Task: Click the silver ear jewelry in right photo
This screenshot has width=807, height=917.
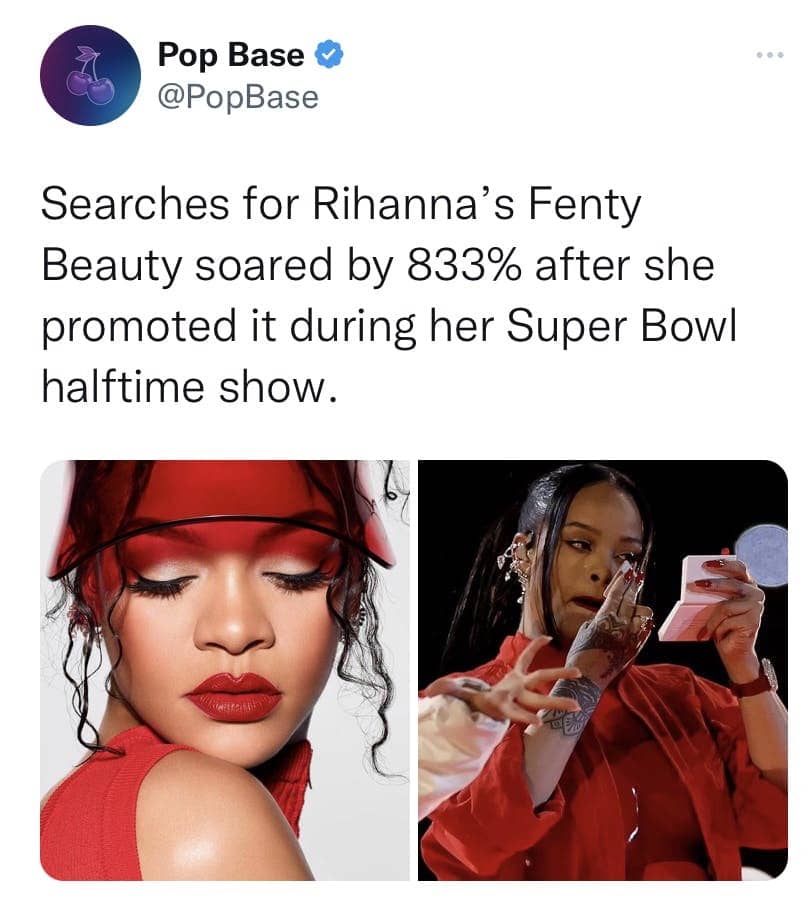Action: (x=513, y=564)
